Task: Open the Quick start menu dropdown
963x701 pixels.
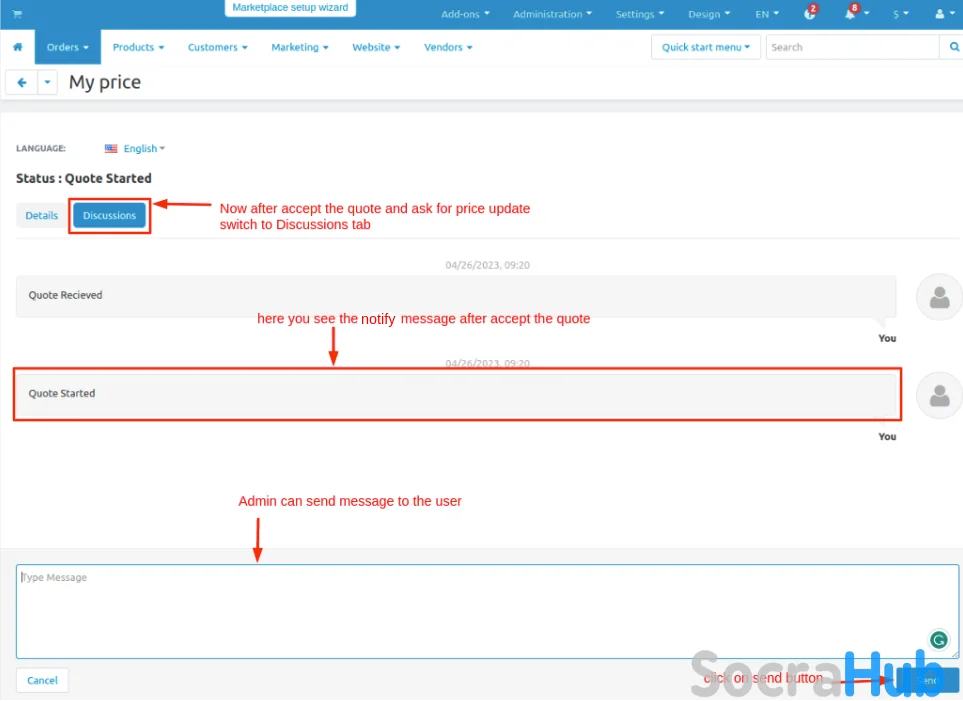Action: 706,47
